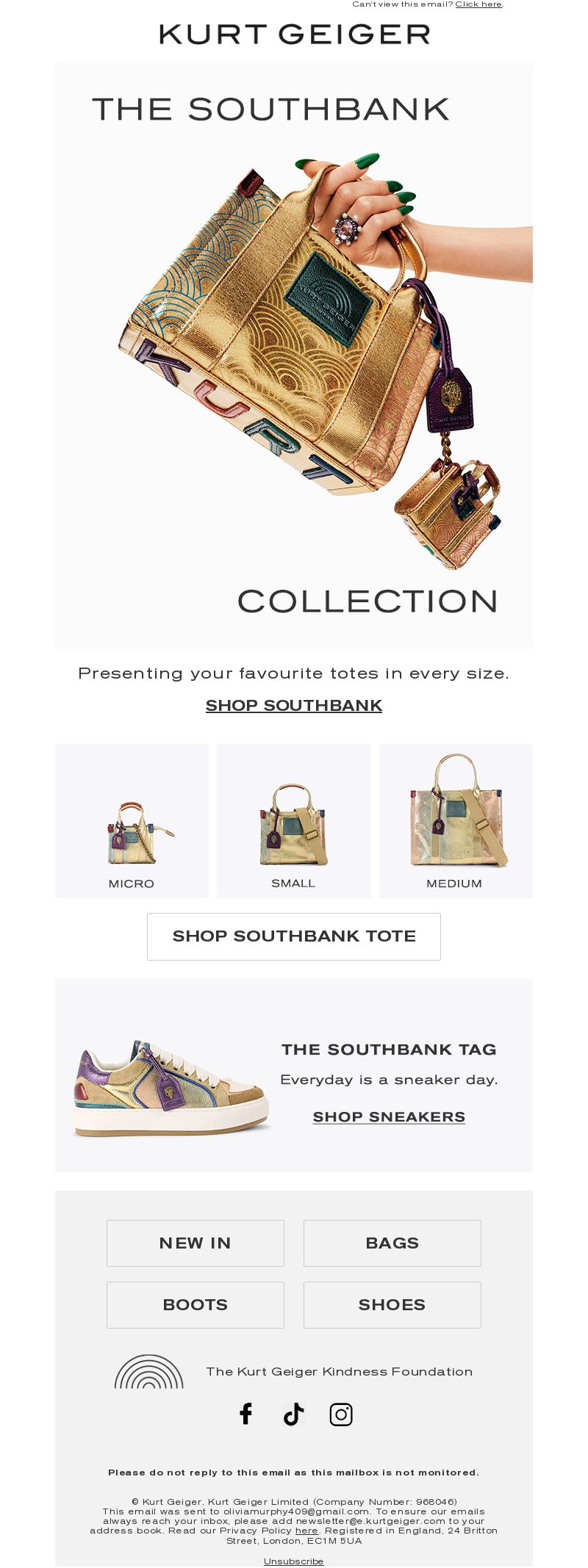Screen dimensions: 588x1568
Task: Click the Southbank Tag sneaker image
Action: (x=171, y=1088)
